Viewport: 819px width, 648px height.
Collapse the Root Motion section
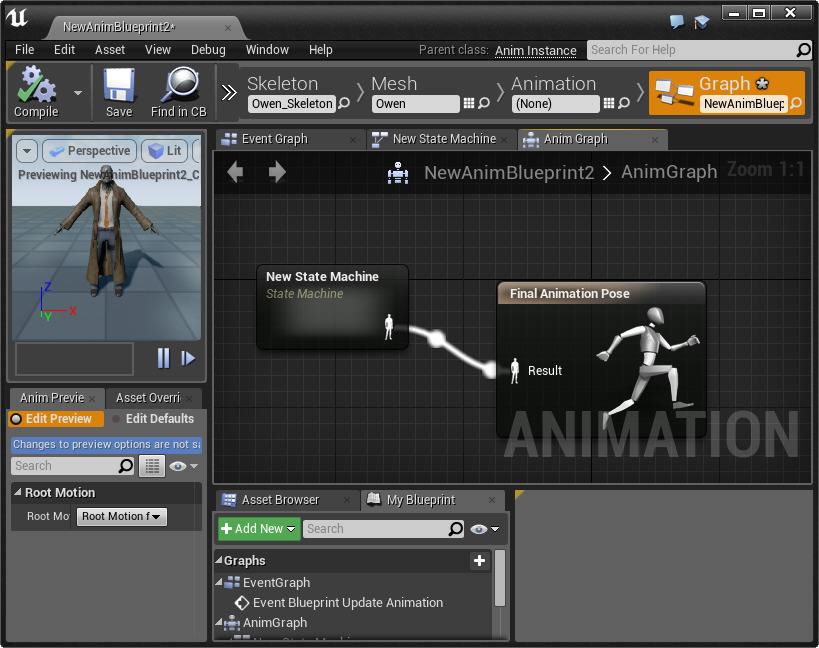click(18, 493)
